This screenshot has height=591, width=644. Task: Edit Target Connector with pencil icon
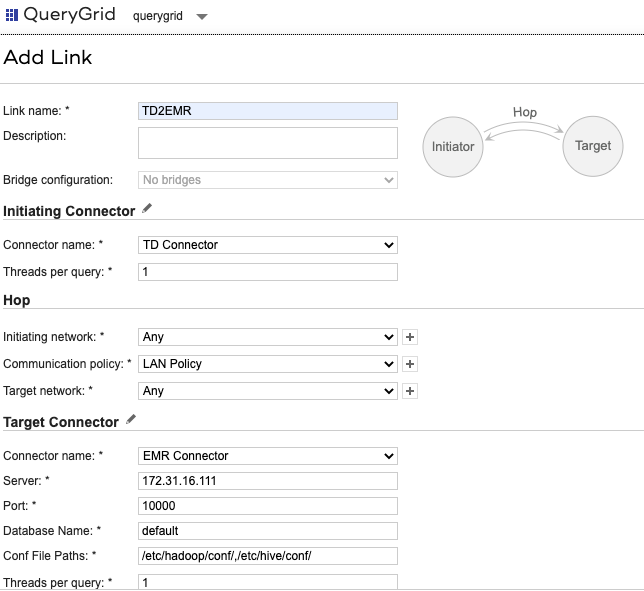131,420
